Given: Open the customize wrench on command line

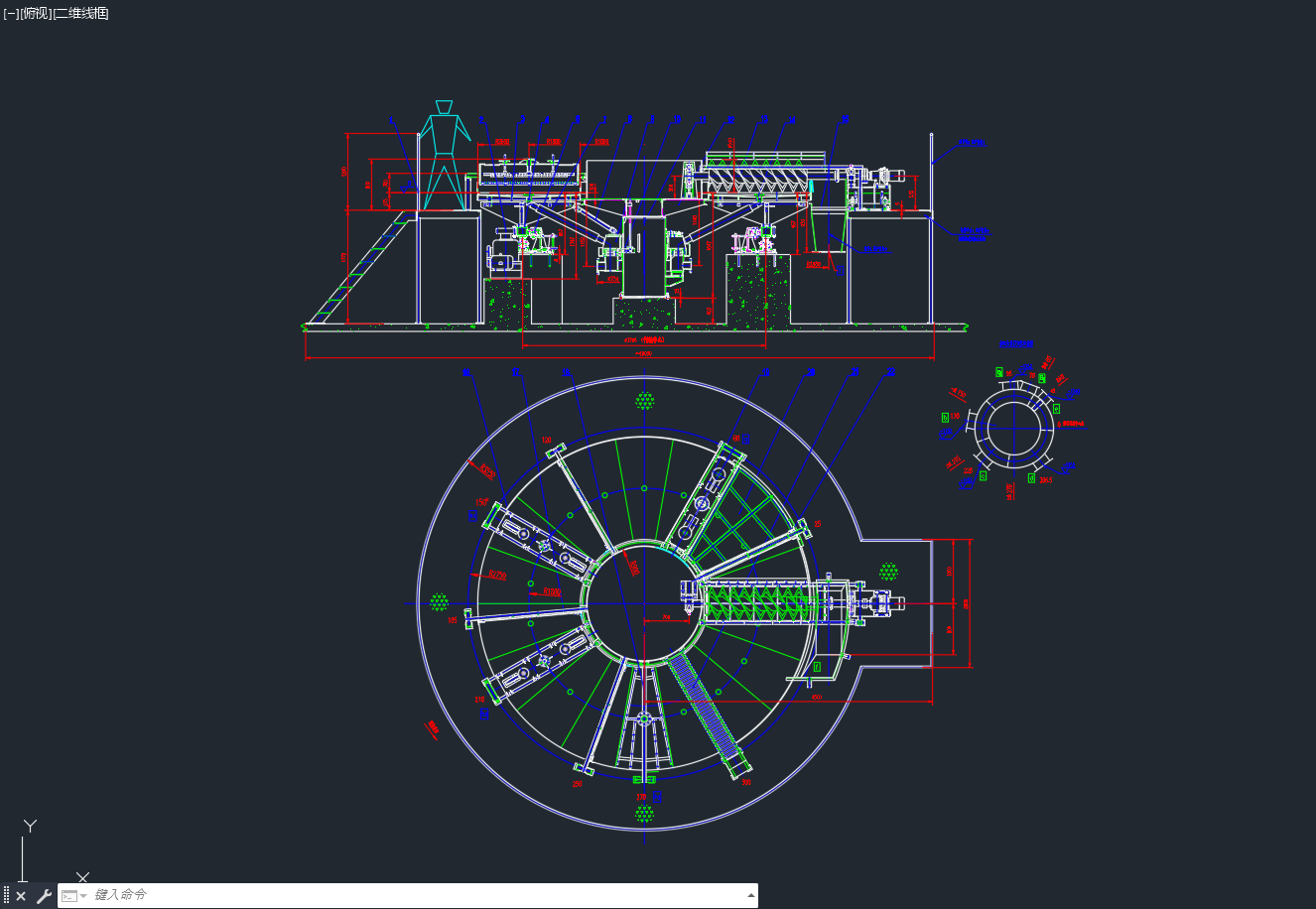Looking at the screenshot, I should (44, 896).
